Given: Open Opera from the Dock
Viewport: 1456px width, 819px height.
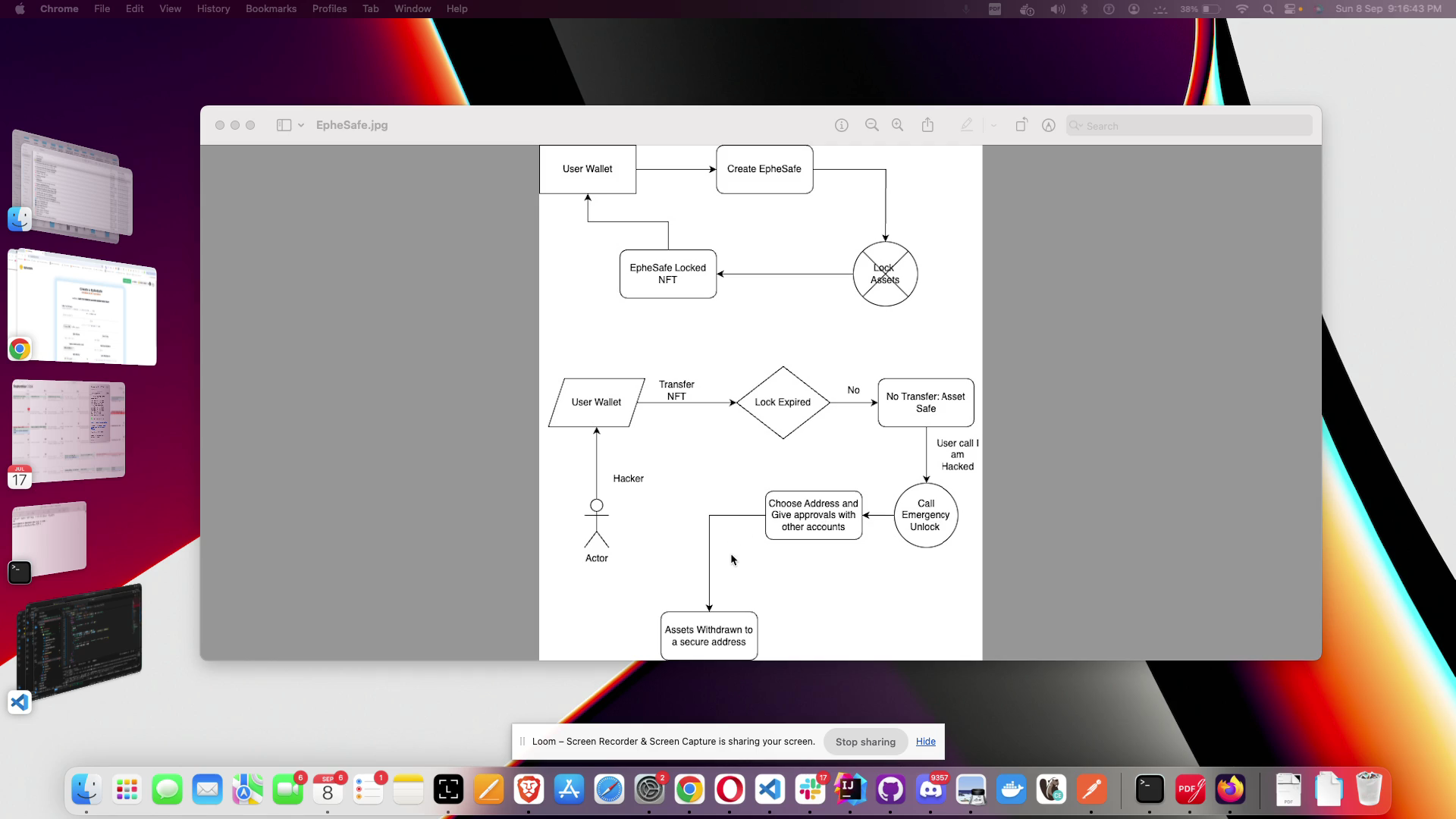Looking at the screenshot, I should [x=730, y=789].
